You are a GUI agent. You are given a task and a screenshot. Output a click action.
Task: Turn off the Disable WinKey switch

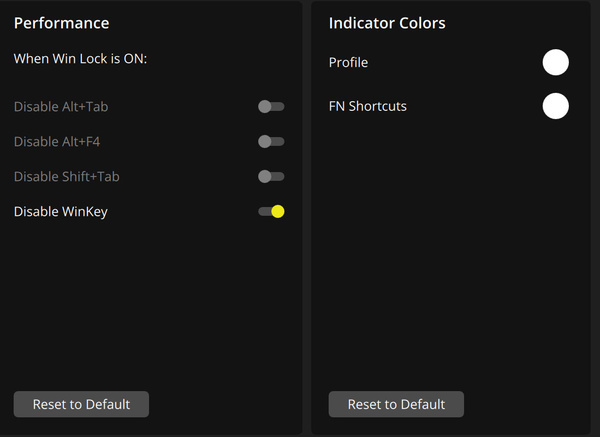coord(271,211)
